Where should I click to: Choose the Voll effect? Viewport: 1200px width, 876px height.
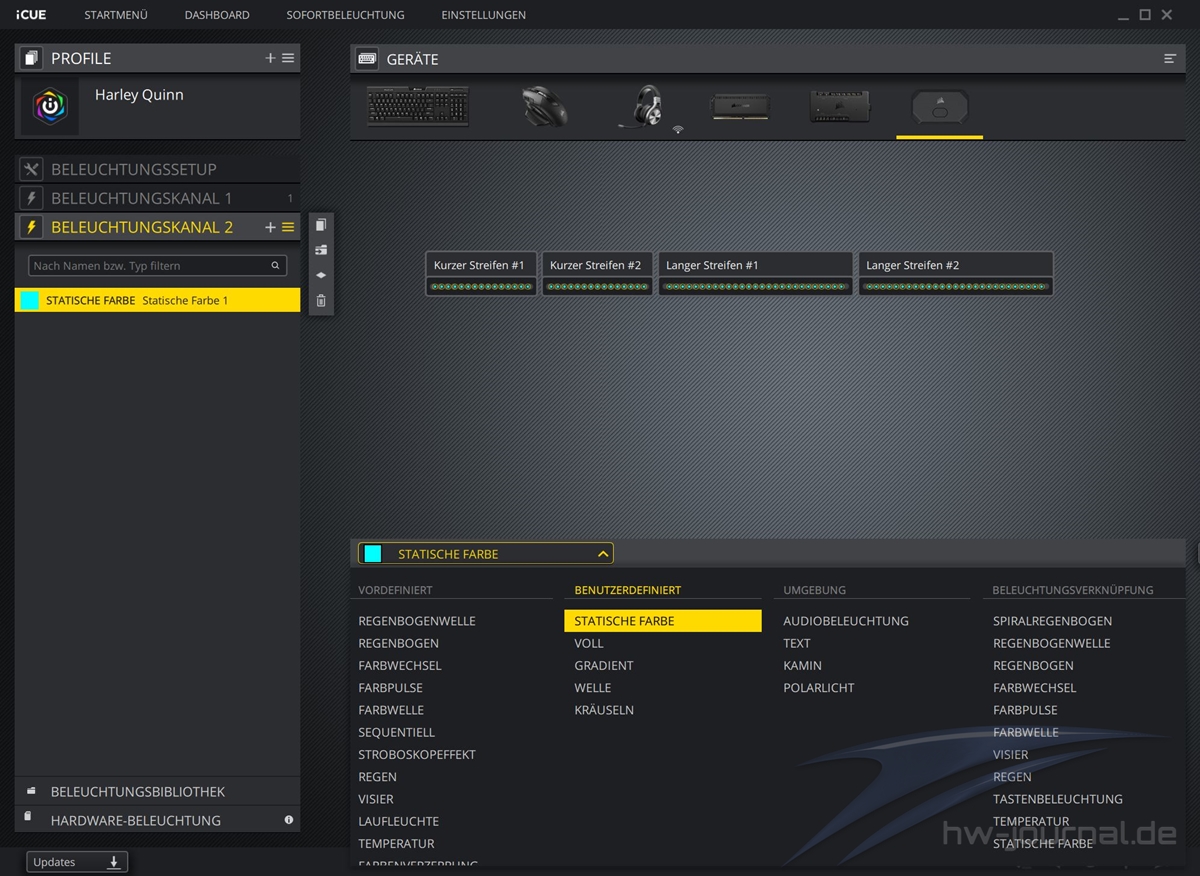pyautogui.click(x=589, y=643)
